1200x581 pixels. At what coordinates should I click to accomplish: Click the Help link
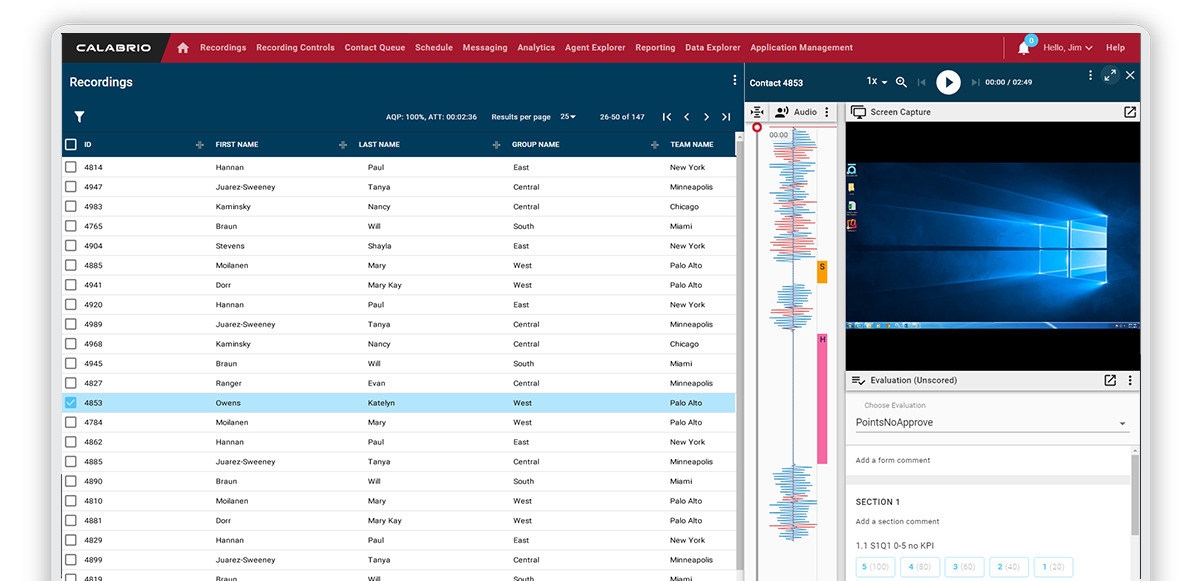1115,48
